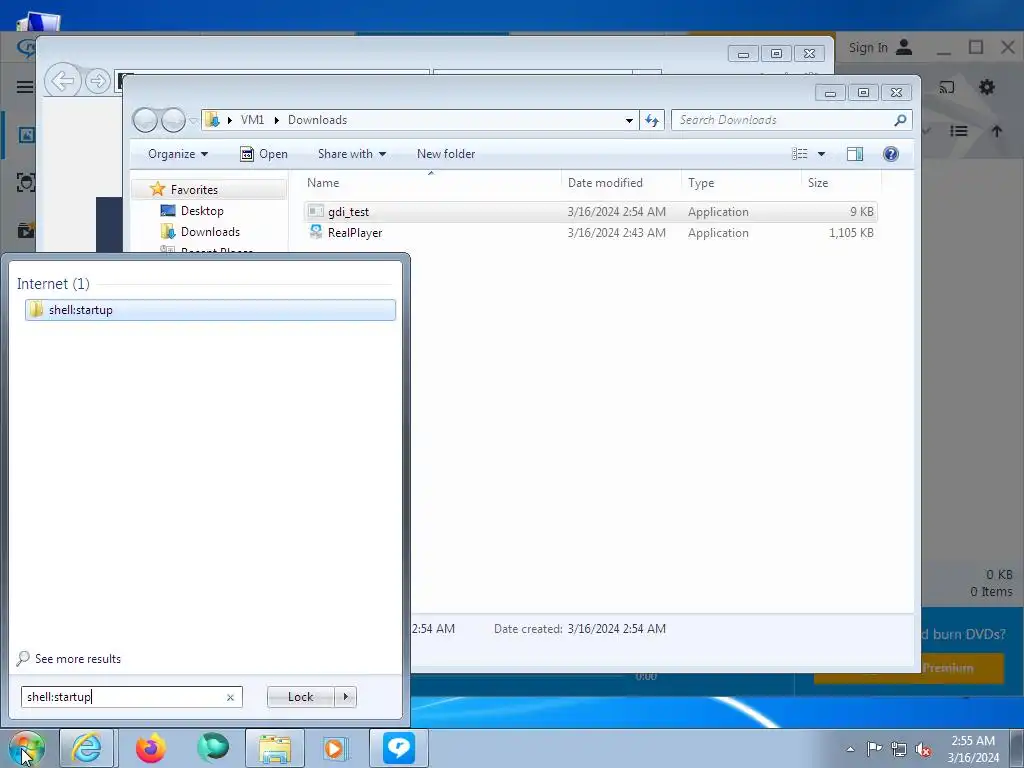Change your view icon in Explorer
This screenshot has height=768, width=1024.
point(799,153)
